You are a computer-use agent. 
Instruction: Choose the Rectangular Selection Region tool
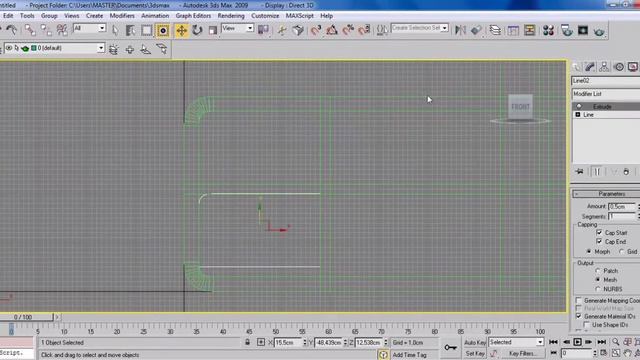click(x=147, y=30)
